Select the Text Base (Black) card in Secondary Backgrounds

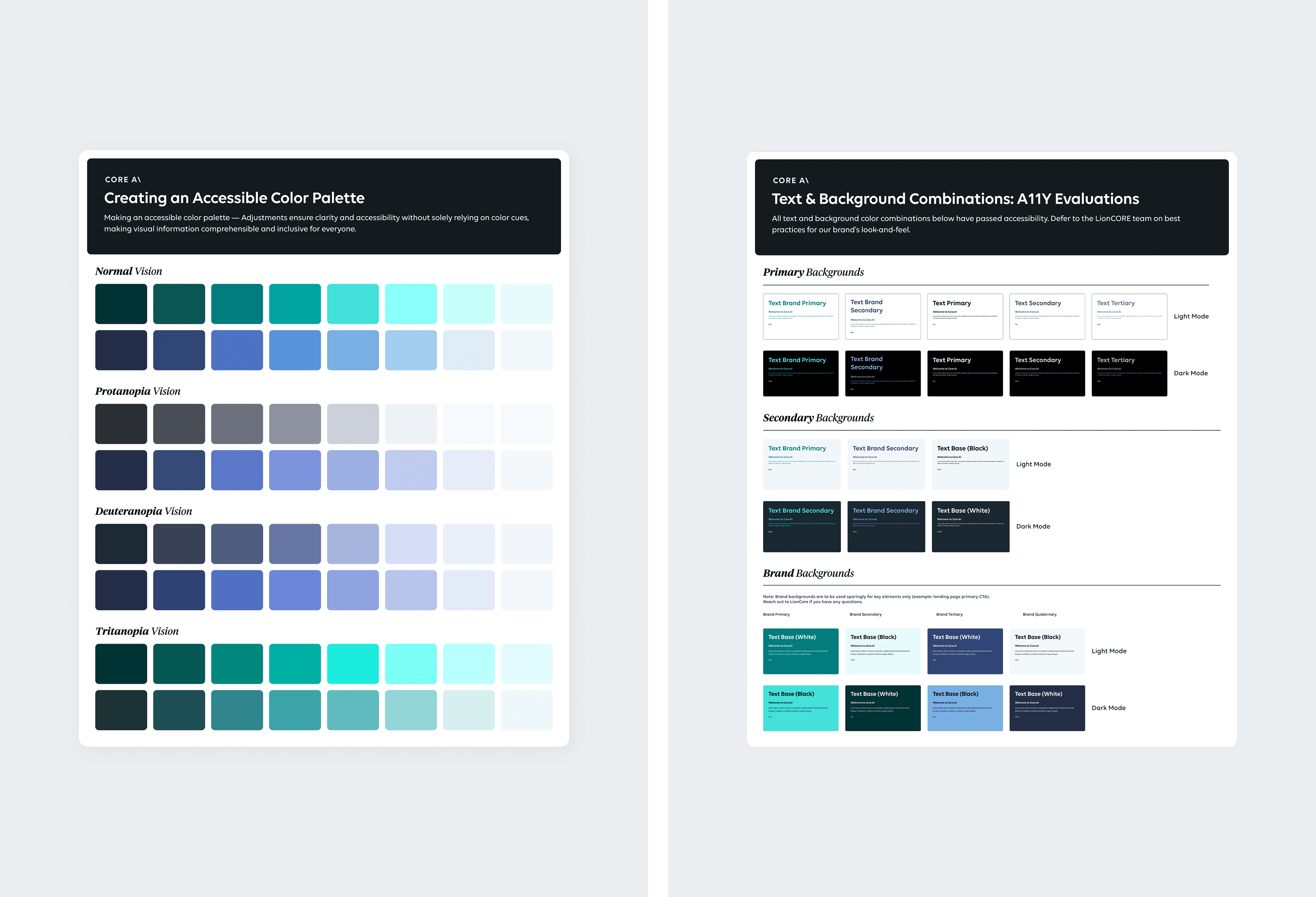(x=971, y=465)
